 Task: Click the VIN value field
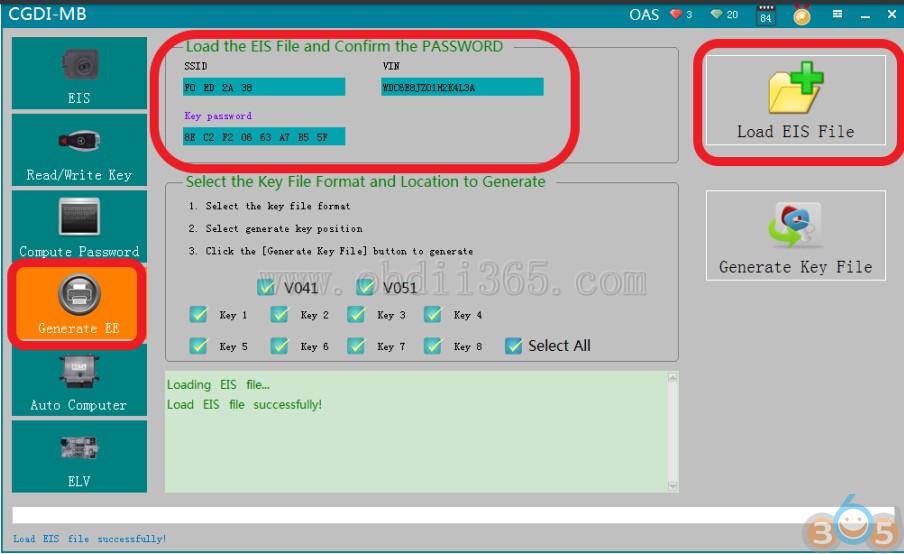click(462, 87)
